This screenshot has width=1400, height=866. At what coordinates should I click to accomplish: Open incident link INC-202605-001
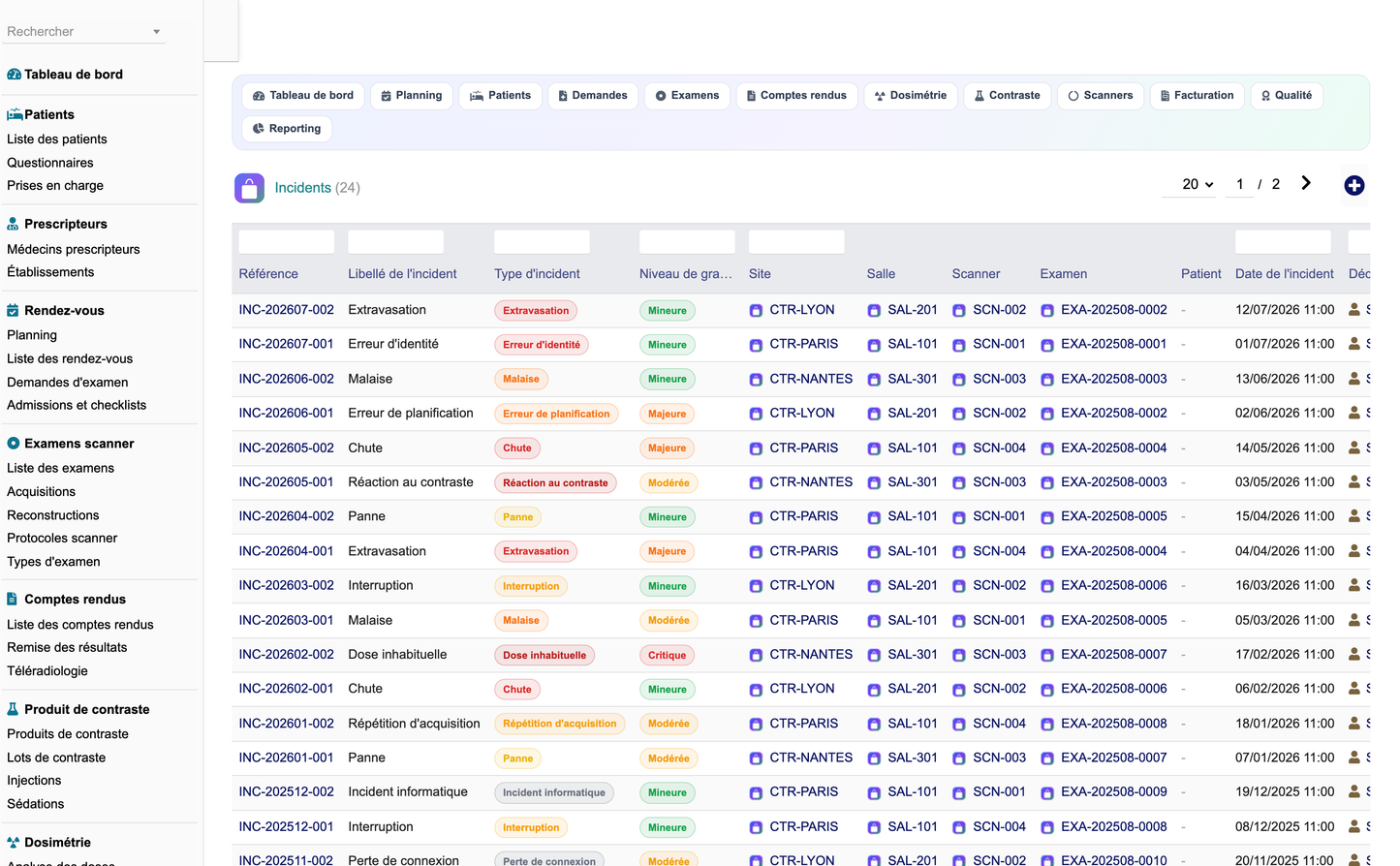click(286, 482)
